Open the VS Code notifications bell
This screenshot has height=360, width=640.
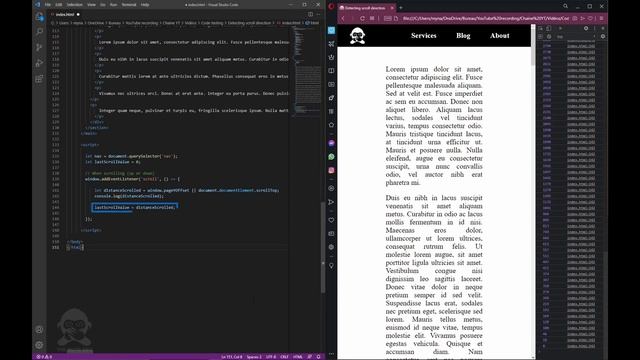[319, 357]
